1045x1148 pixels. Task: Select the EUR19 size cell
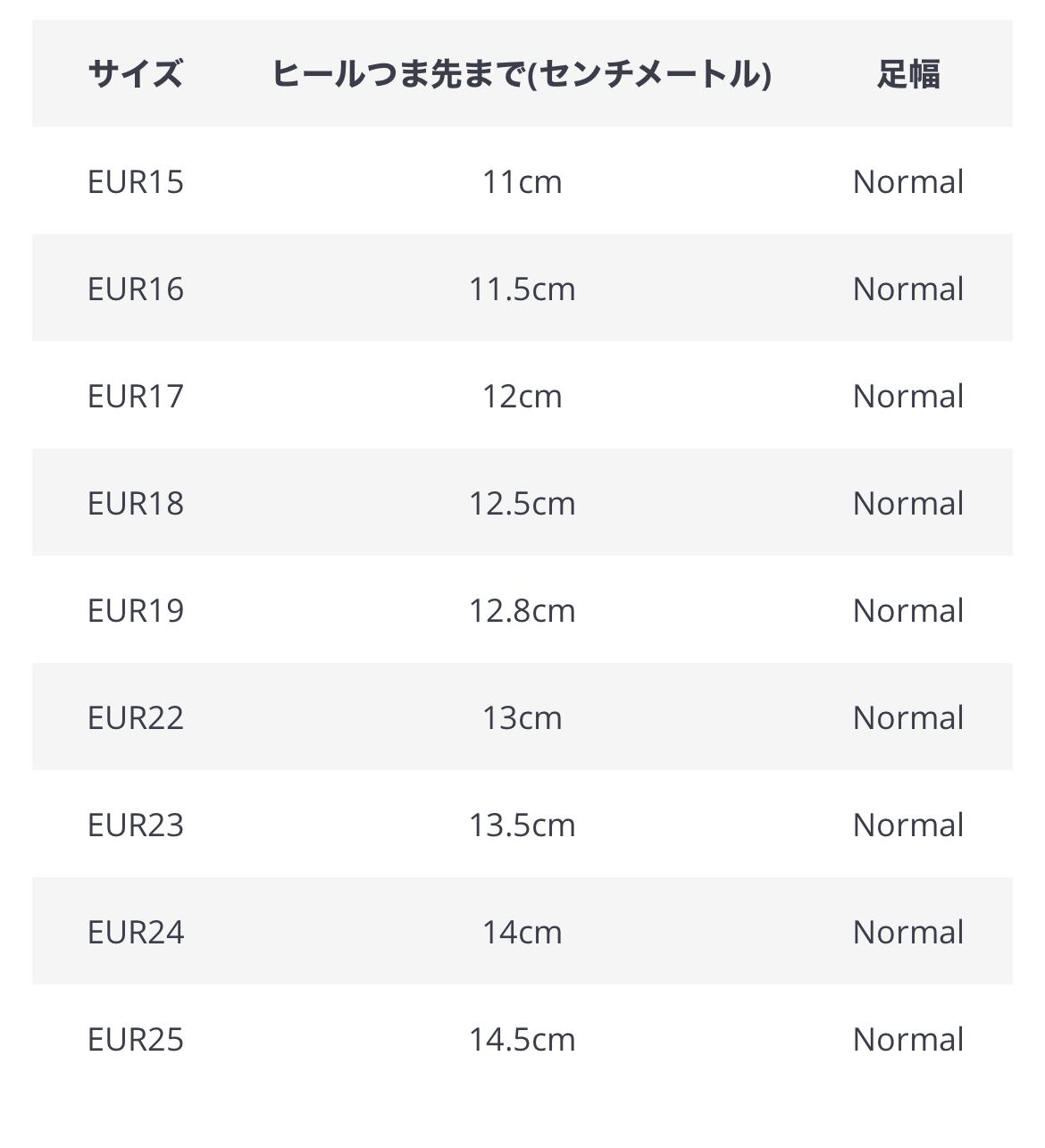[x=136, y=610]
